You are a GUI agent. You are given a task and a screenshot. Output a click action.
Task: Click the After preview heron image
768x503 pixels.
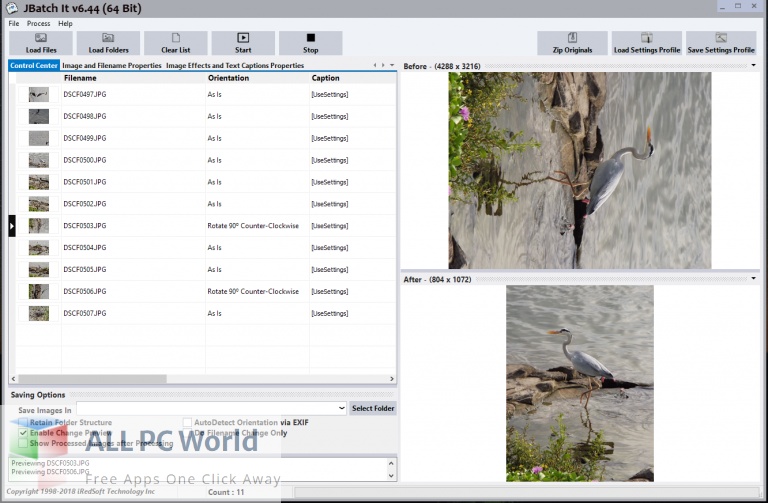[x=580, y=383]
